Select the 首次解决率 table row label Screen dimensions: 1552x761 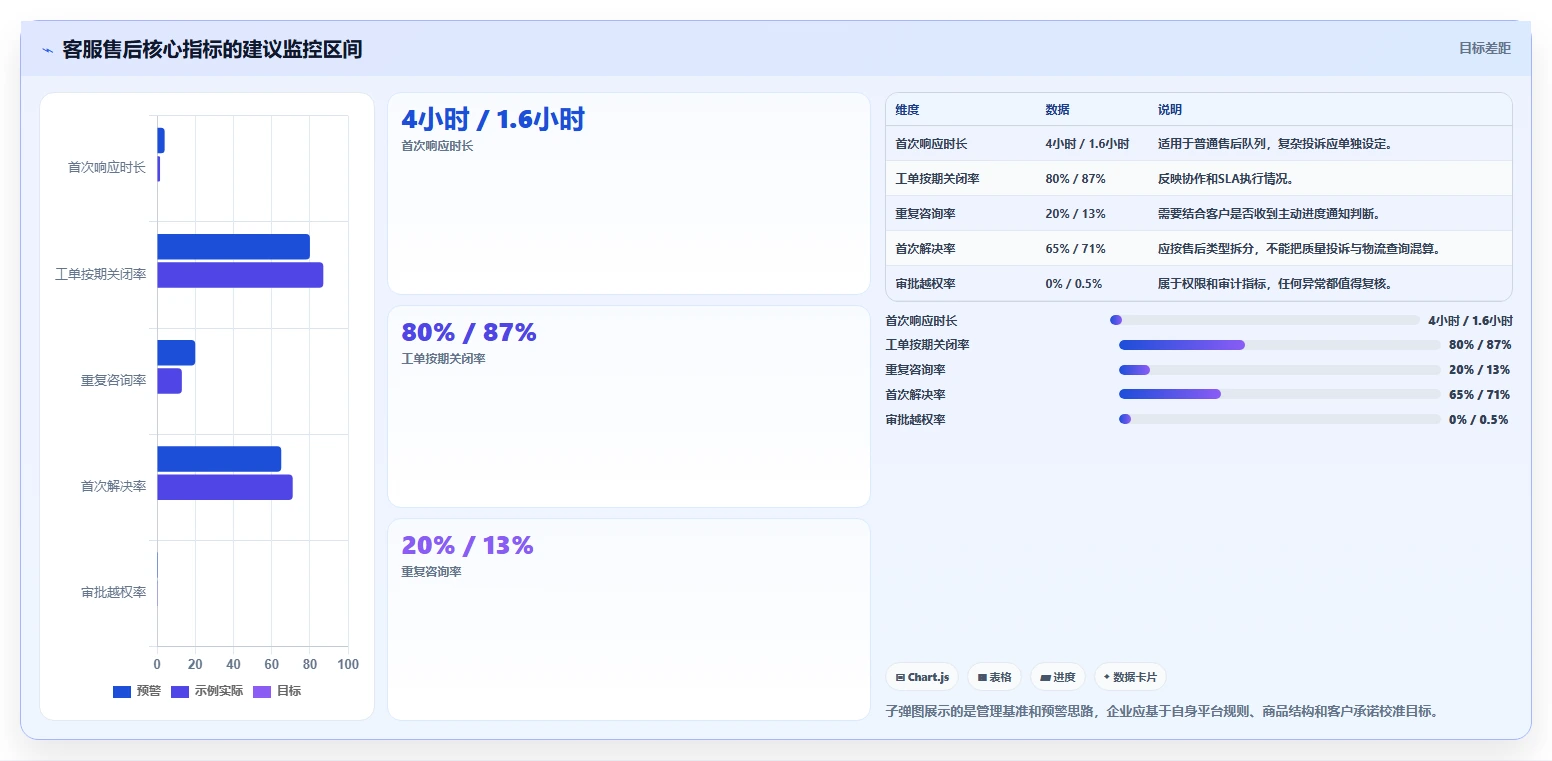tap(925, 249)
